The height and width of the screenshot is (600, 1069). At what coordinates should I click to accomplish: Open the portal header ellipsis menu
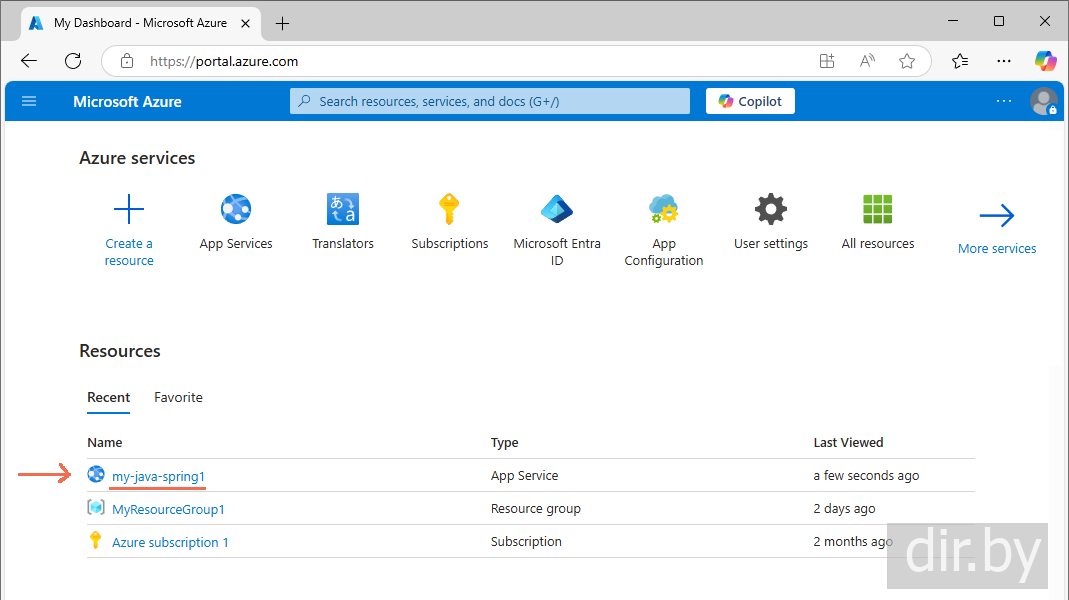(x=1004, y=101)
